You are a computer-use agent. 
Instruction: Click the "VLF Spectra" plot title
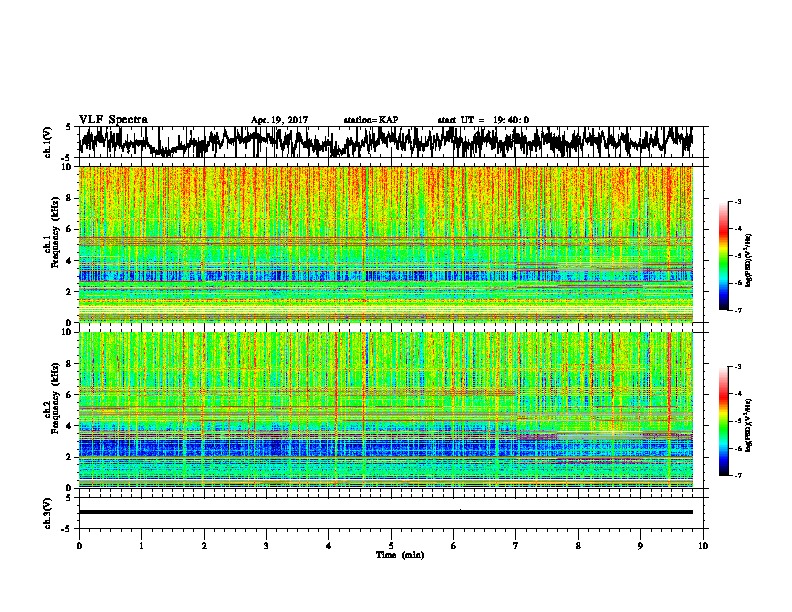click(x=113, y=120)
